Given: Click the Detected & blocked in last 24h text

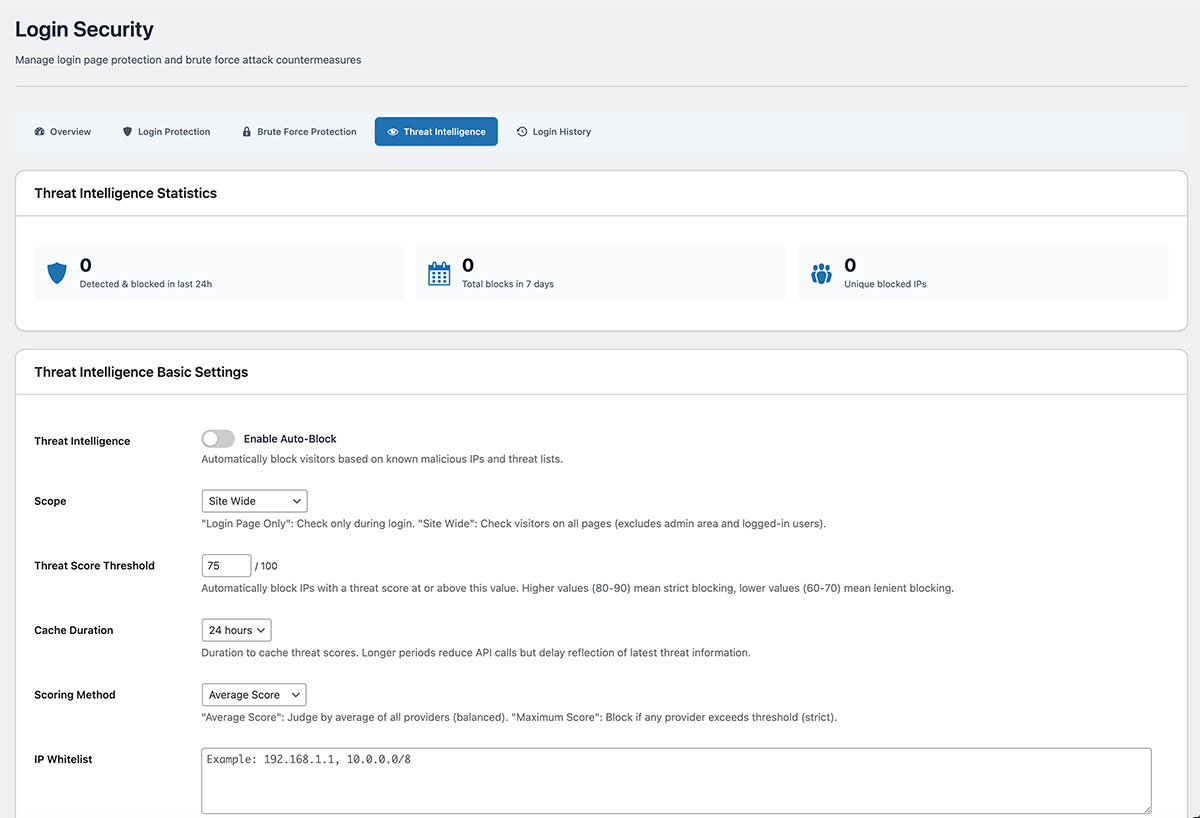Looking at the screenshot, I should 146,284.
